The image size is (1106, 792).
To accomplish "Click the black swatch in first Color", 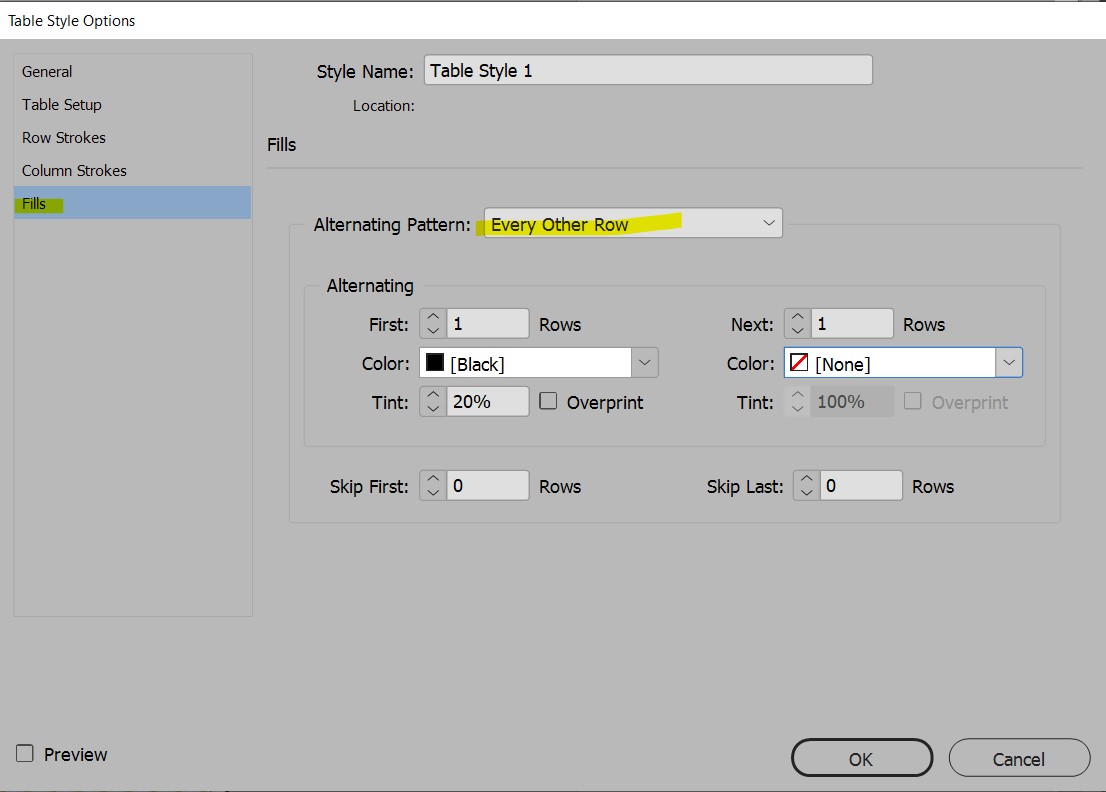I will pos(435,363).
